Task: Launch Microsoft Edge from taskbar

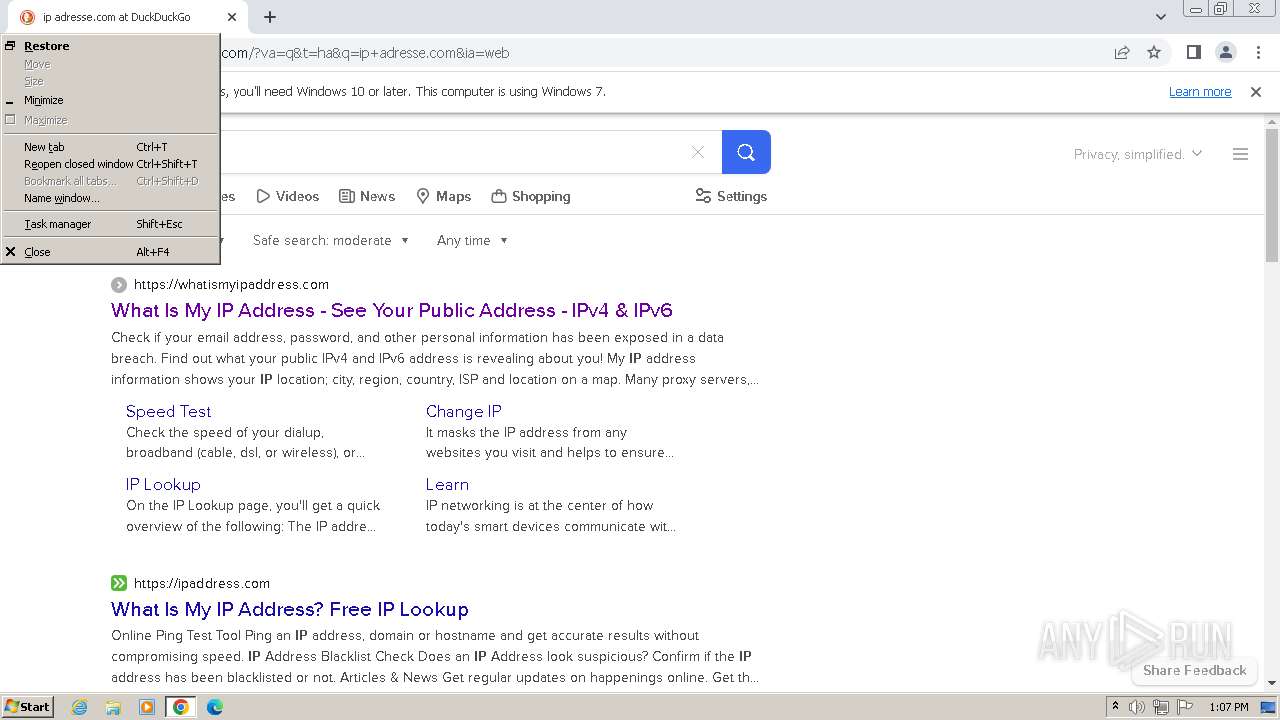Action: (215, 707)
